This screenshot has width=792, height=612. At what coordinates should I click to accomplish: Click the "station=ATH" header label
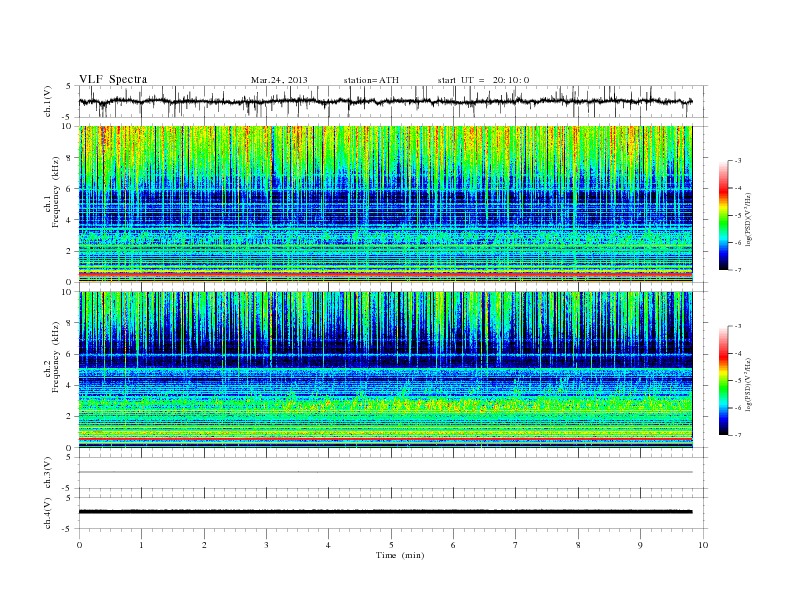(x=371, y=80)
